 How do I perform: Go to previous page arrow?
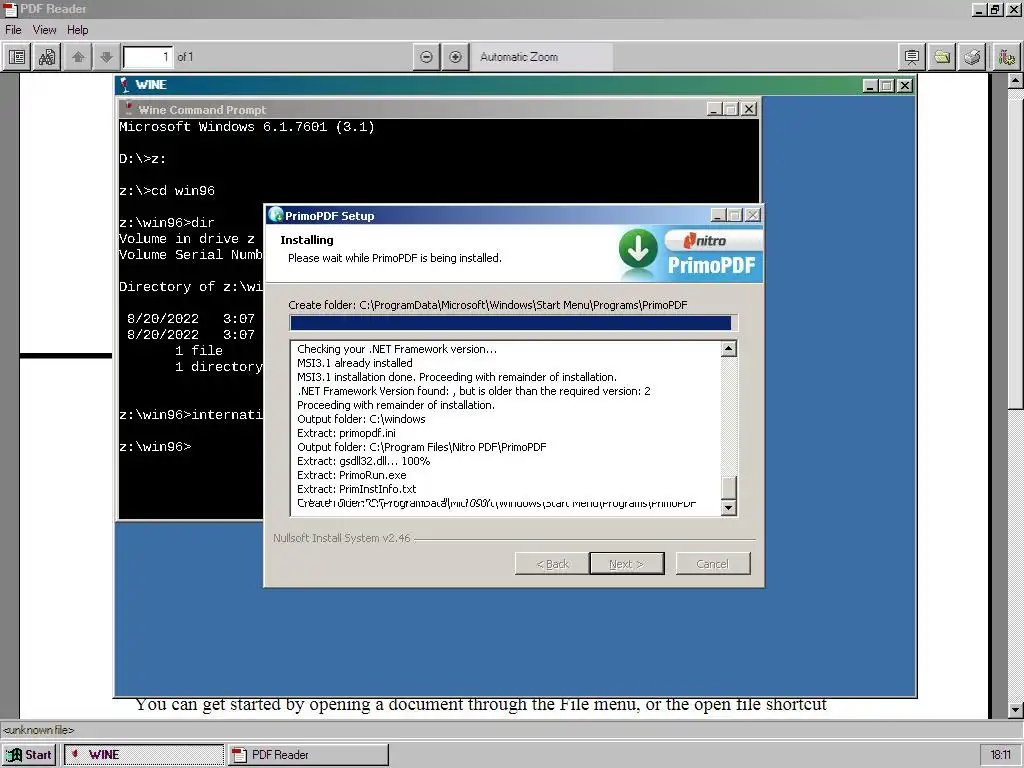coord(78,57)
